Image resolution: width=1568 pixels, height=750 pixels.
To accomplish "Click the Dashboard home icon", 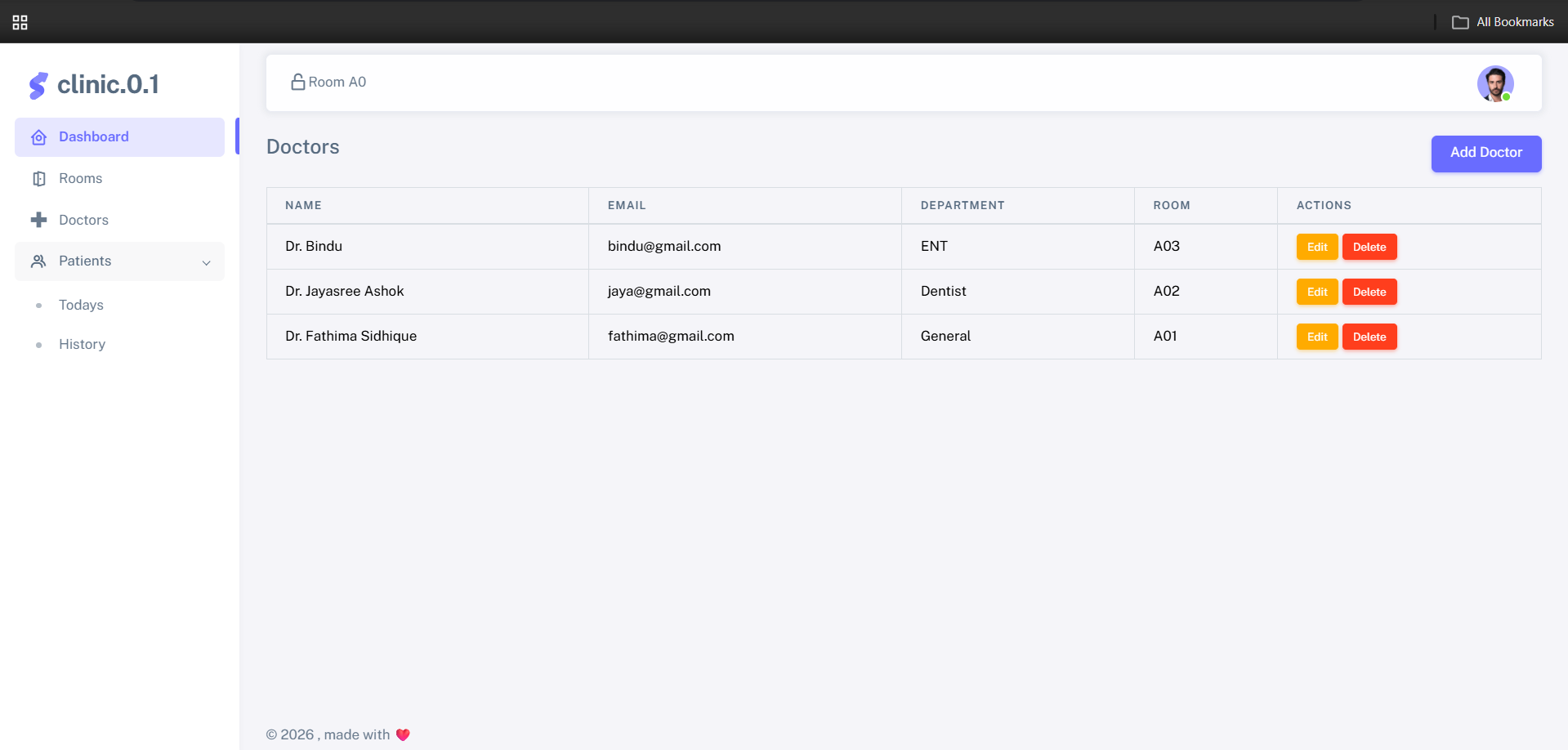I will pyautogui.click(x=38, y=137).
